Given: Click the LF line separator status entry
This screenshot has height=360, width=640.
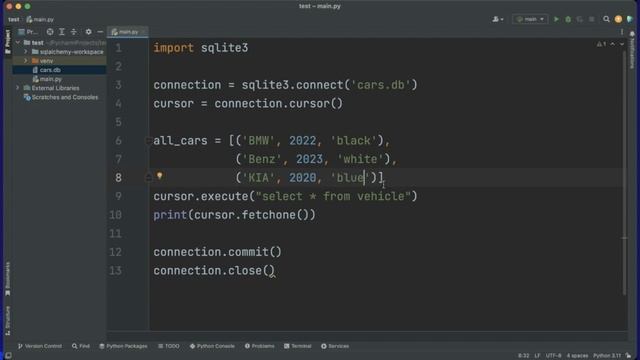Looking at the screenshot, I should (x=537, y=356).
